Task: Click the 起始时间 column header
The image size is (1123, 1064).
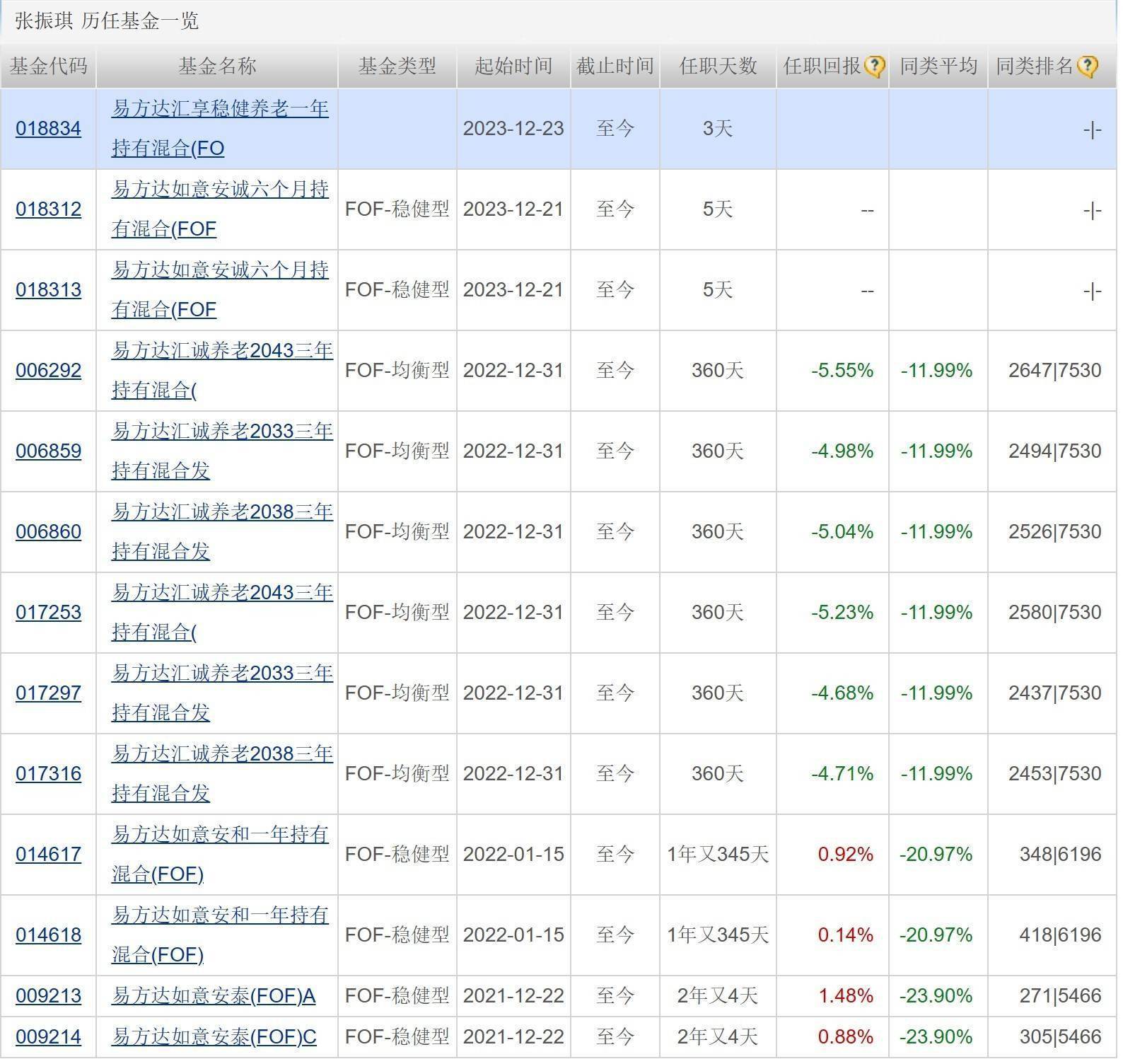Action: tap(513, 66)
